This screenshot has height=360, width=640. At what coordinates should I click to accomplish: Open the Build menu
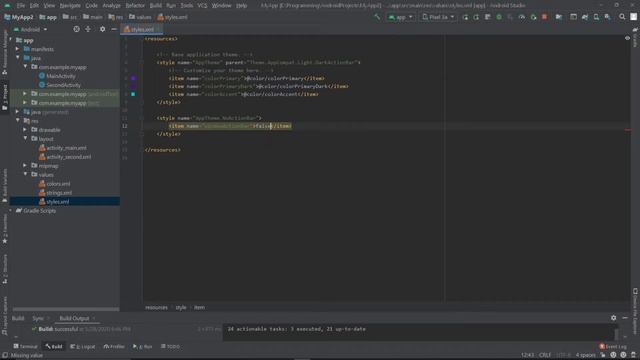(x=156, y=6)
